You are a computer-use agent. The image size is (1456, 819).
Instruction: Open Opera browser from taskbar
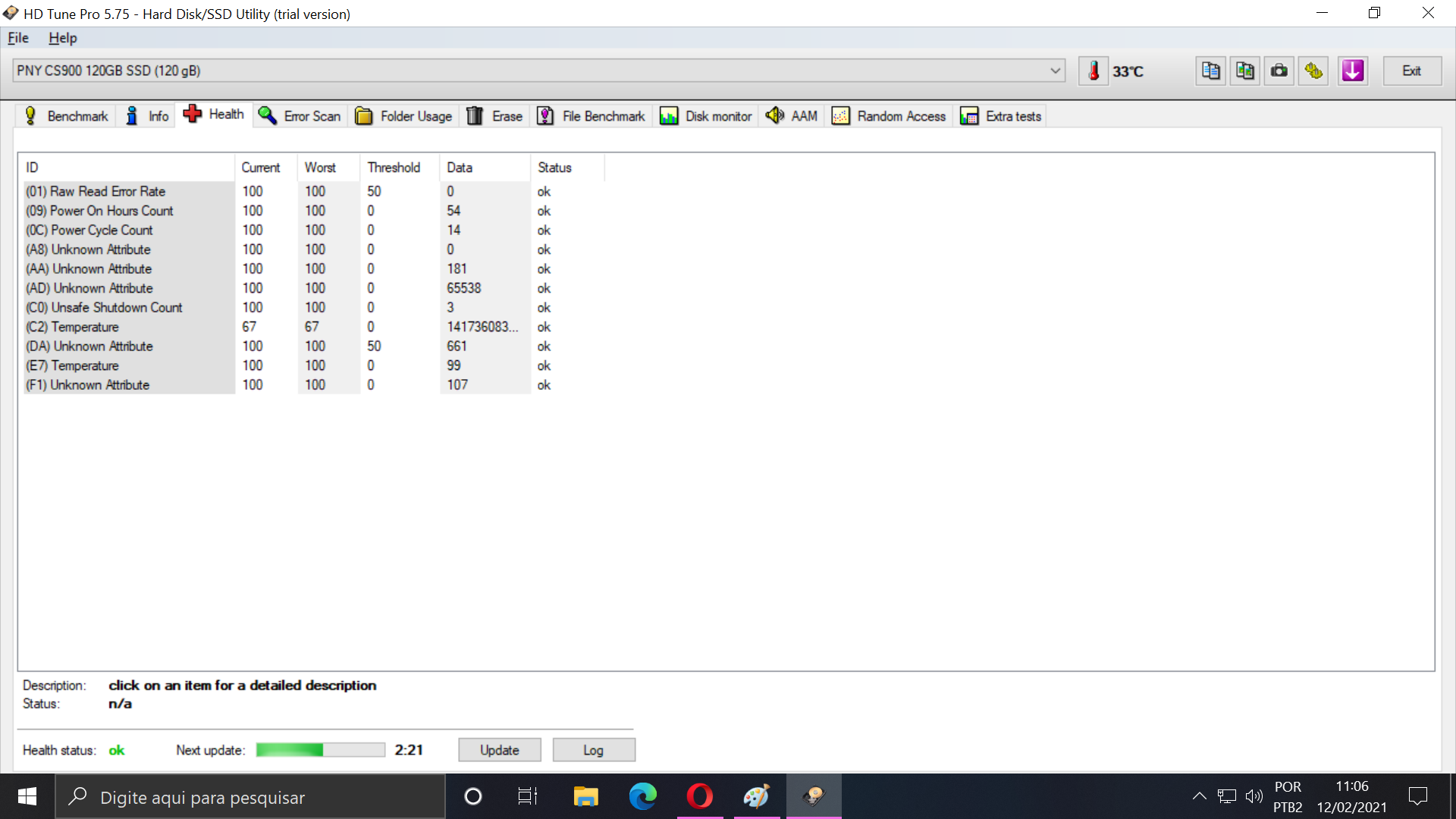coord(700,796)
